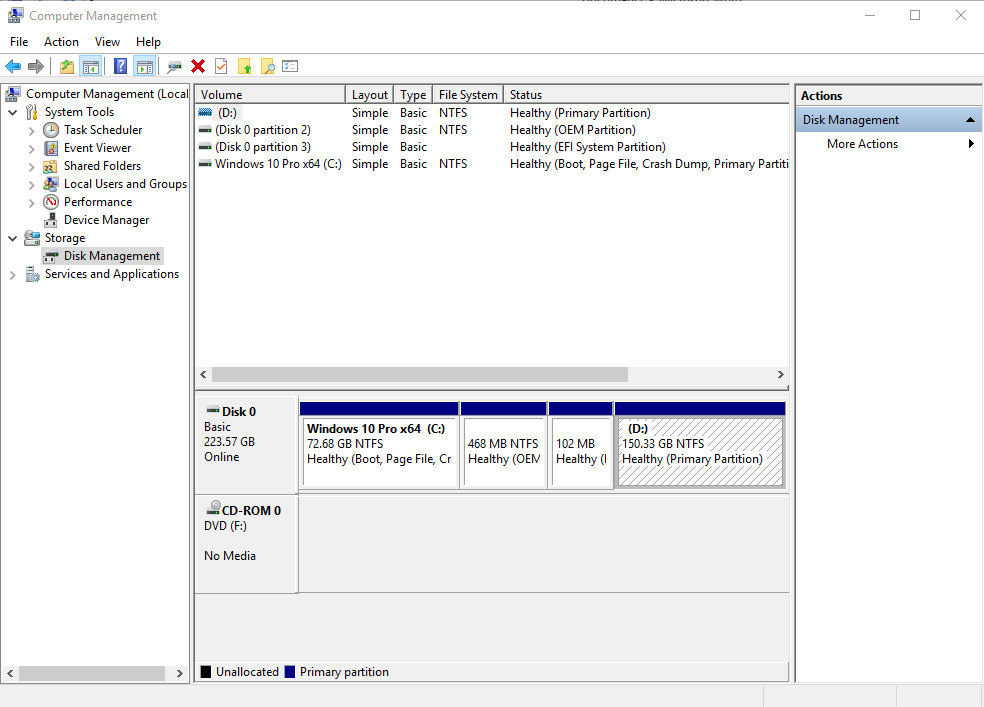Select Computer Management (Local) root node
This screenshot has height=707, width=984.
107,93
